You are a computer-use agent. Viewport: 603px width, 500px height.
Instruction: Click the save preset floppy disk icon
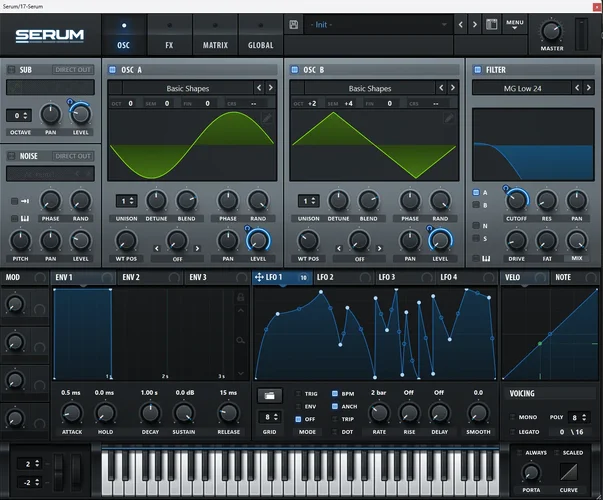293,24
